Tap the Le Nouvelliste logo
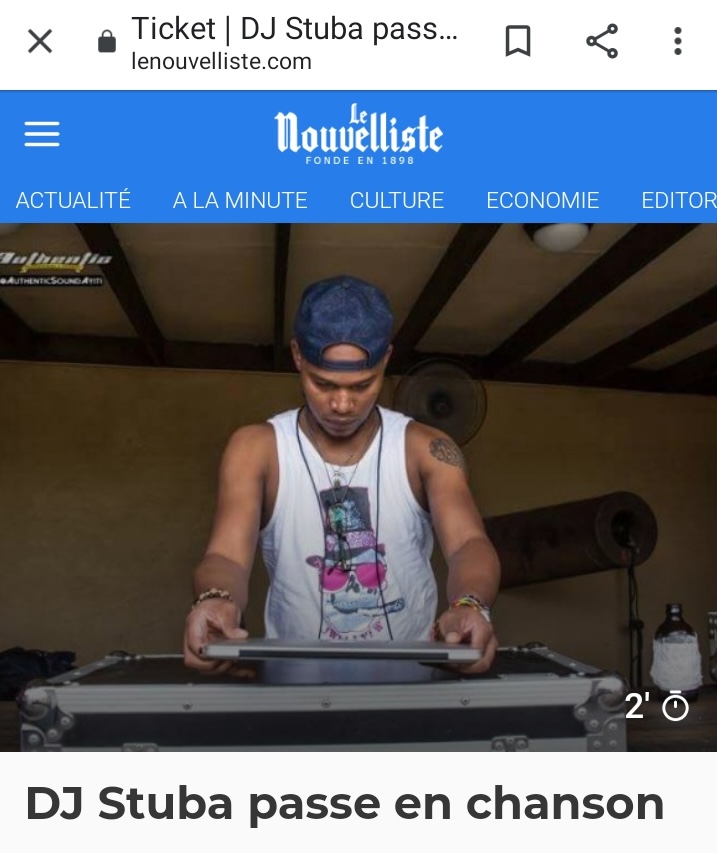 358,134
